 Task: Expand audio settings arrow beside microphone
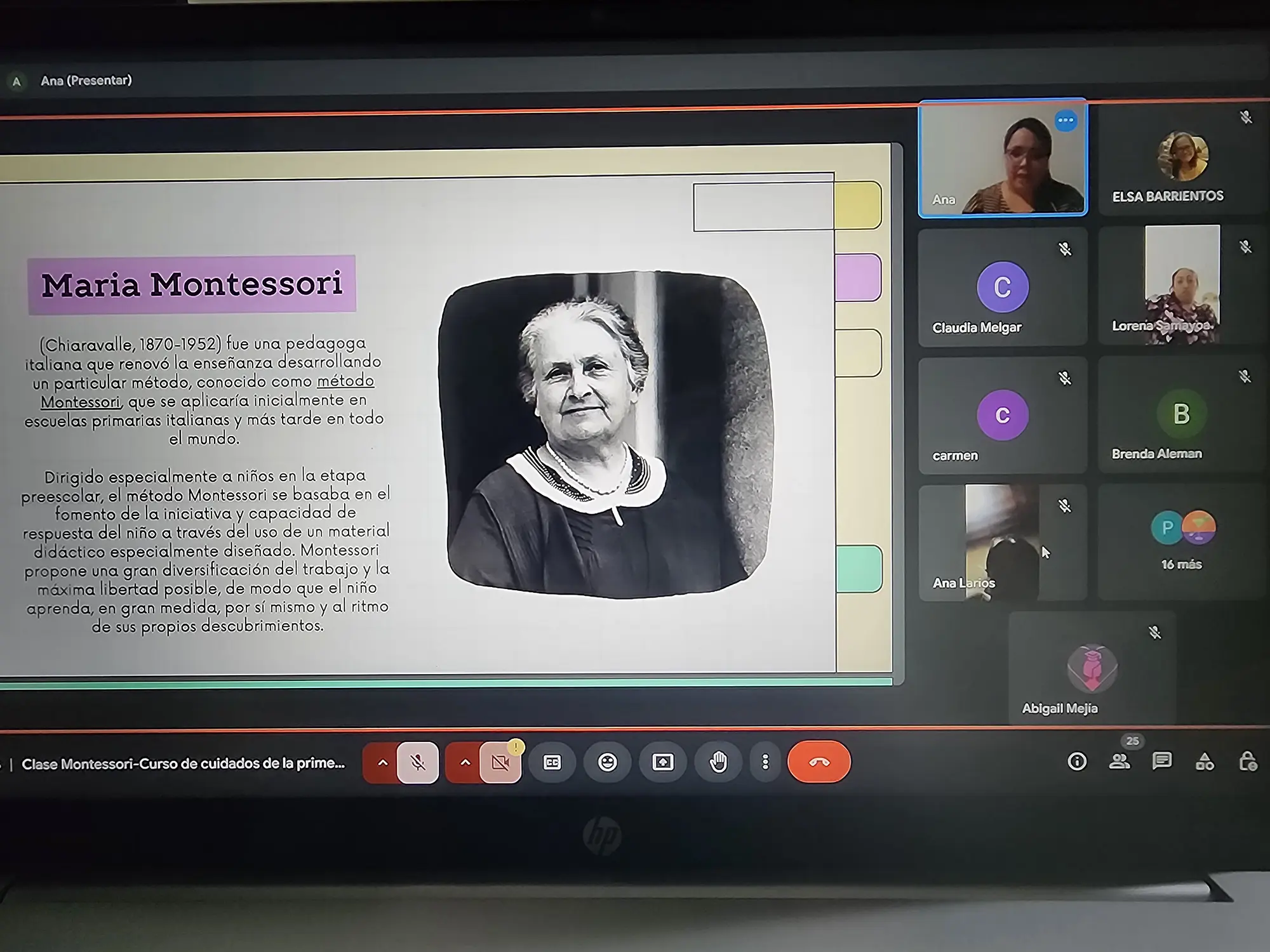(x=382, y=762)
